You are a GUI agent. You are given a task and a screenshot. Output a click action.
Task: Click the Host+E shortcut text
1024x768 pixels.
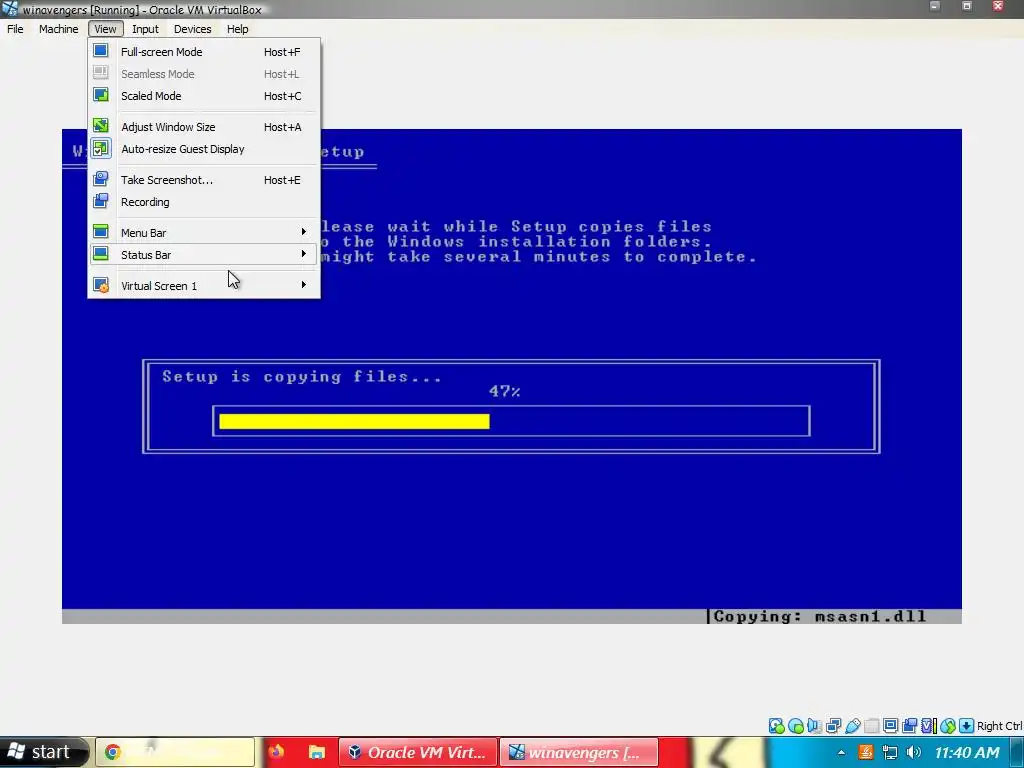282,180
